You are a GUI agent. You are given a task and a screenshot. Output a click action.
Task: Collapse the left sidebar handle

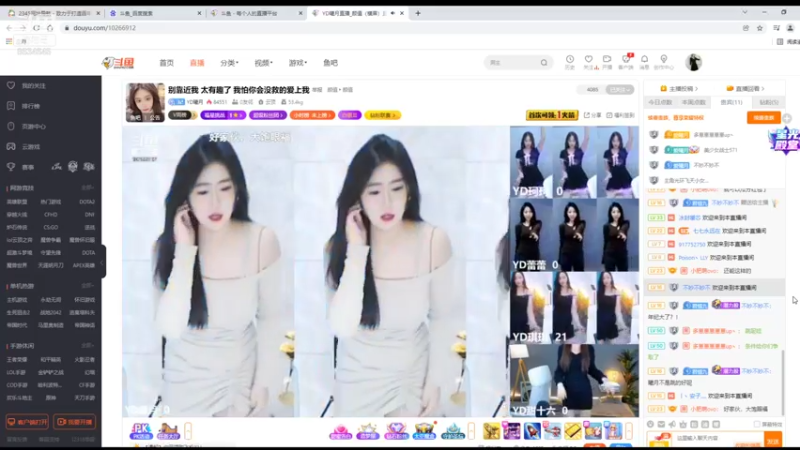(102, 262)
